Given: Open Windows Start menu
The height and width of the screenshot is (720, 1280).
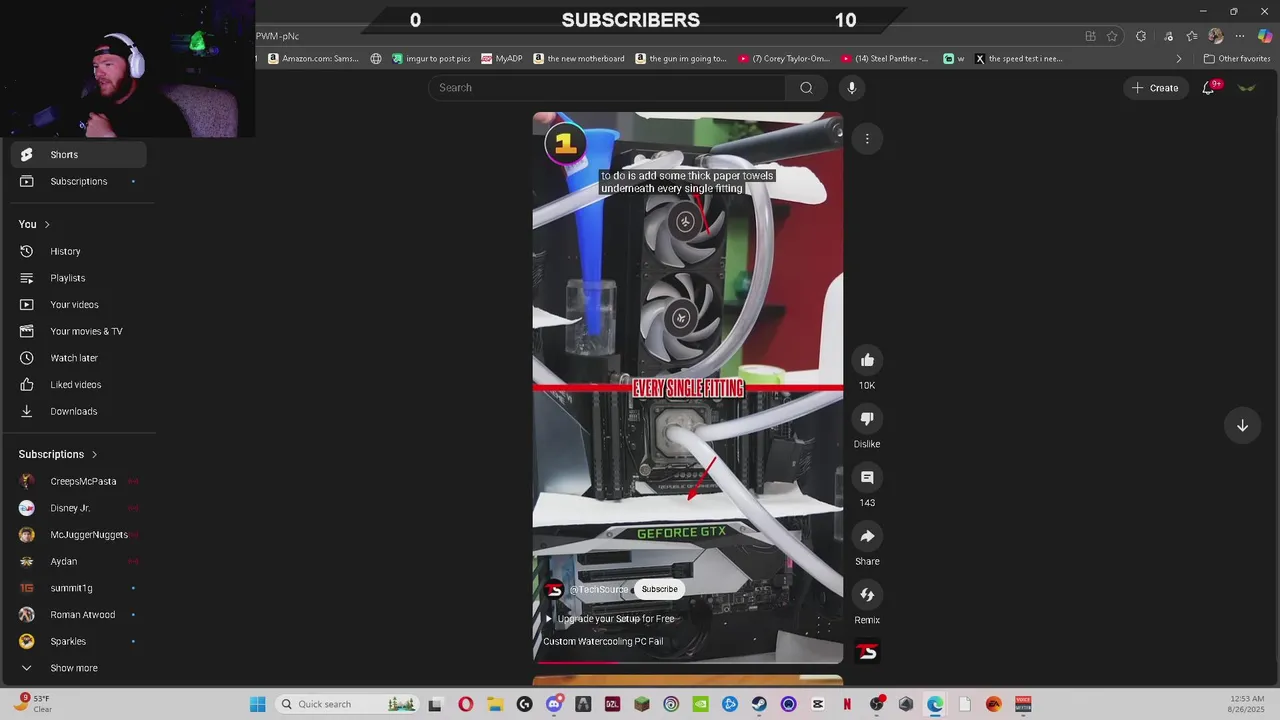Looking at the screenshot, I should point(257,704).
